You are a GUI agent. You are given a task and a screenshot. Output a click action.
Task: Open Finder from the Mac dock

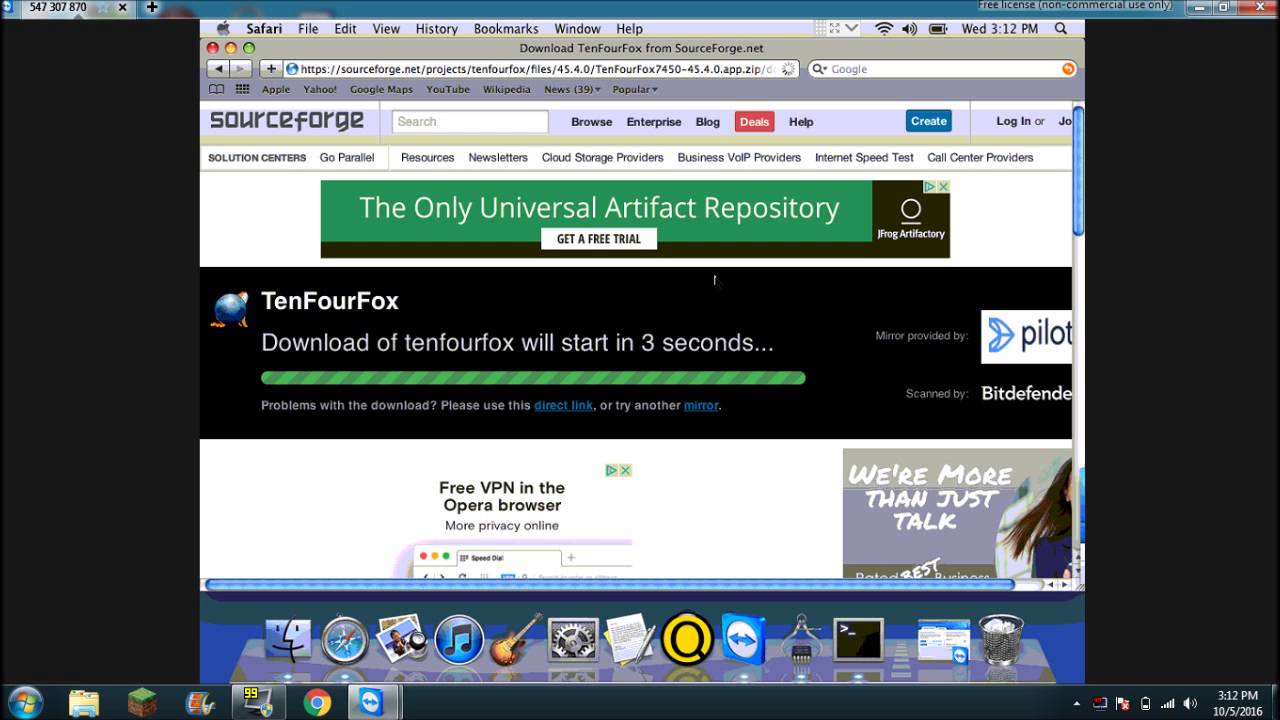pos(288,640)
